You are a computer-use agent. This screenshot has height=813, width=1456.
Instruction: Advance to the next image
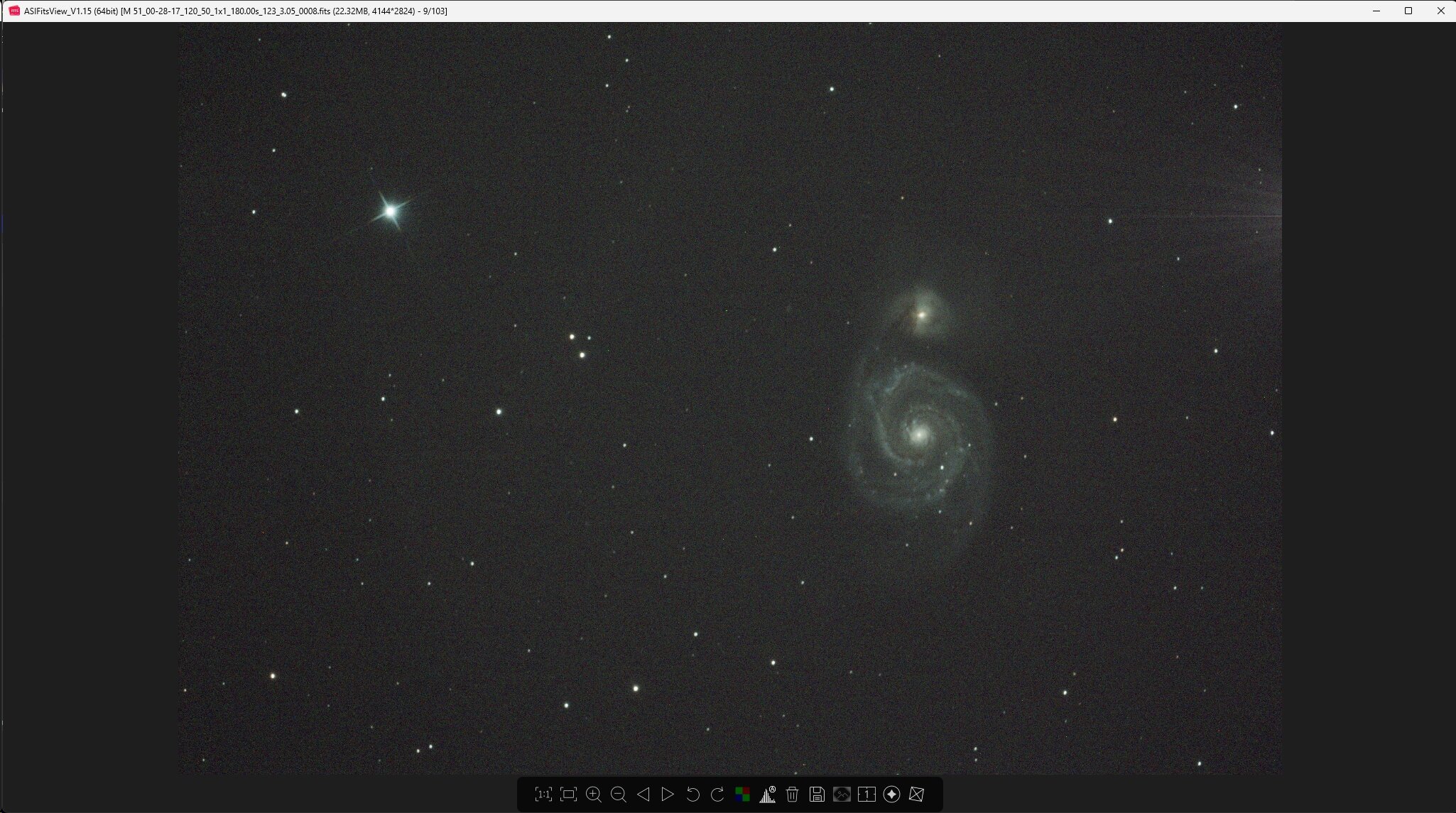[x=668, y=795]
